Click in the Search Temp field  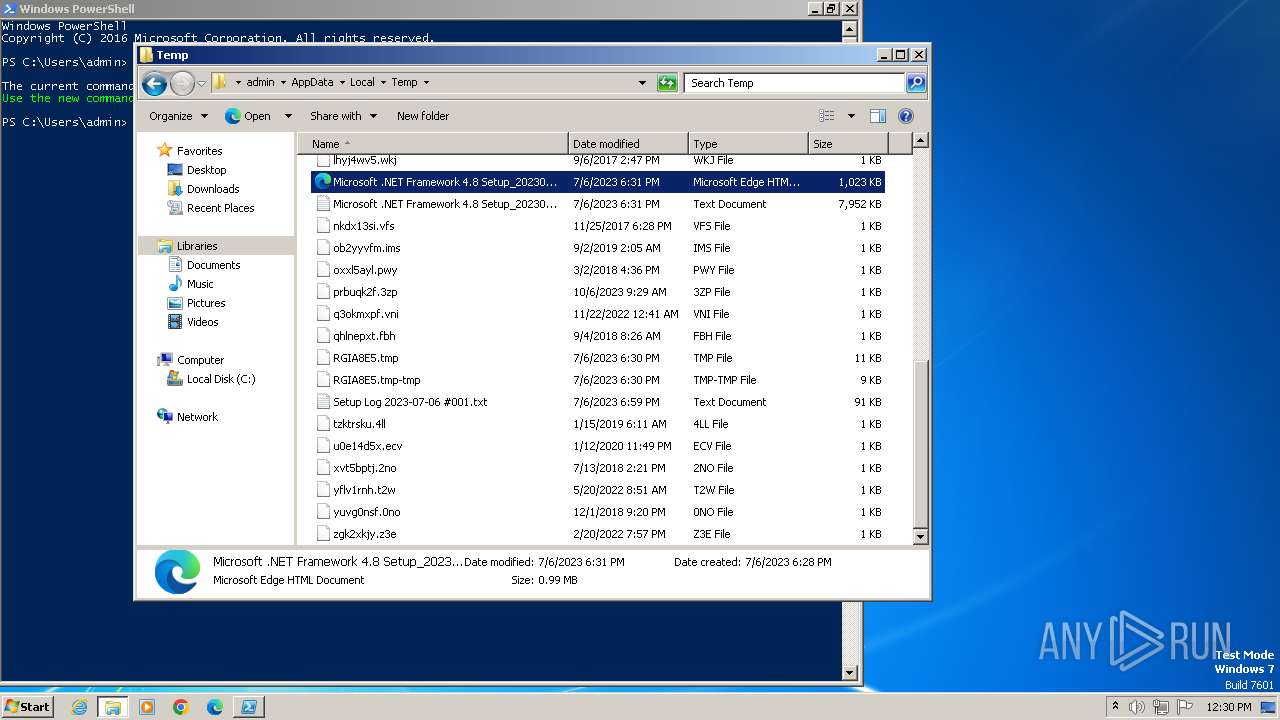click(x=794, y=83)
